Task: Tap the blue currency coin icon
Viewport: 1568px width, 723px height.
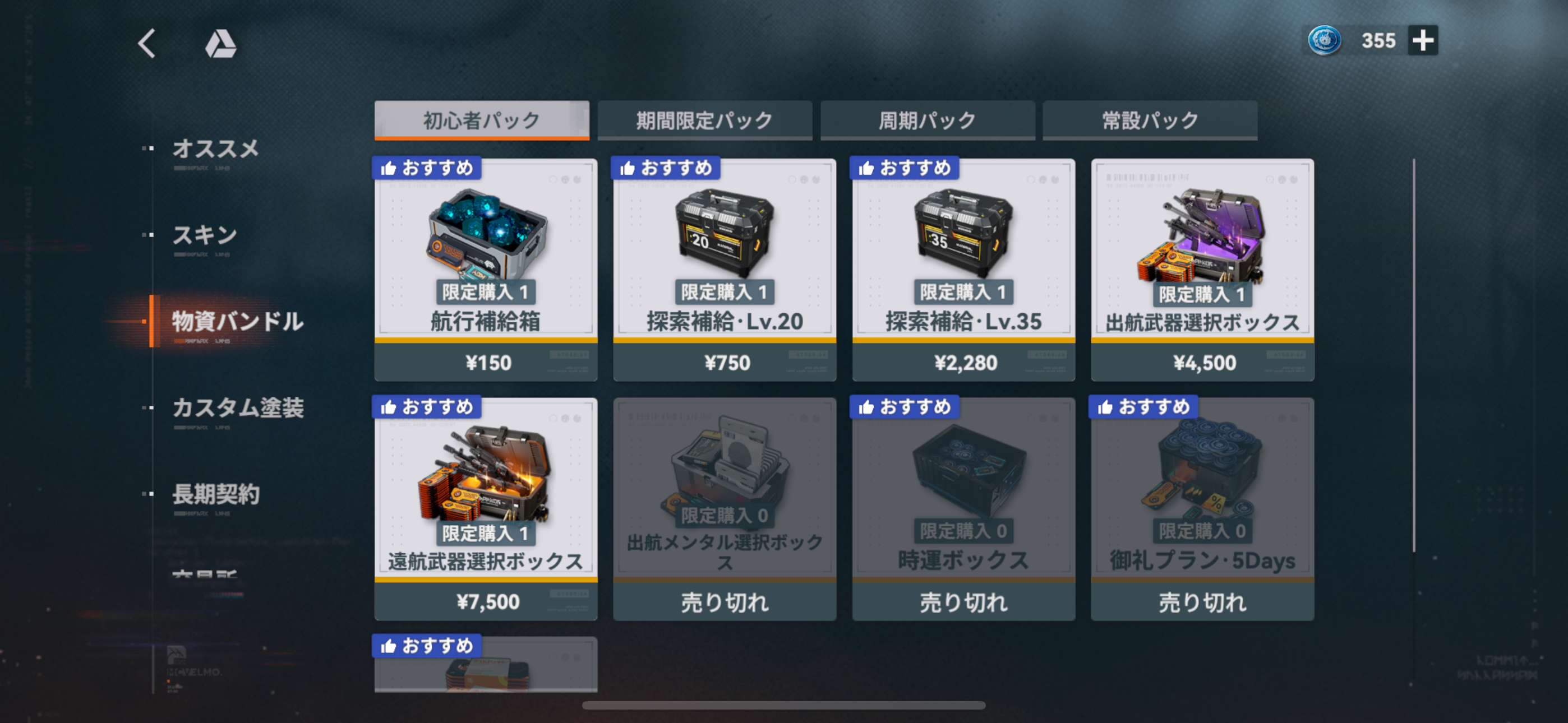Action: [1324, 41]
